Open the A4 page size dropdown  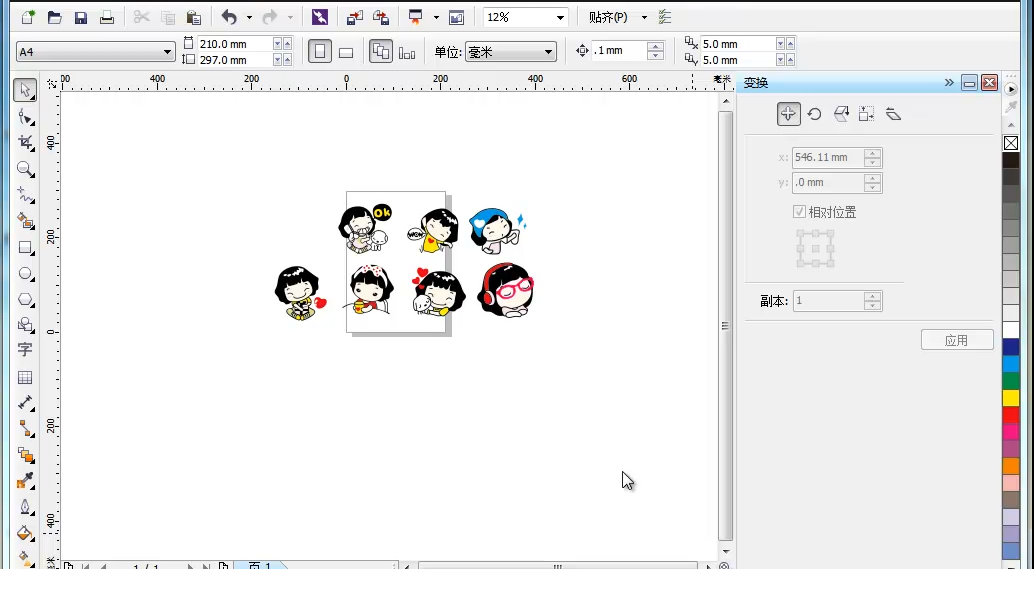pyautogui.click(x=96, y=51)
